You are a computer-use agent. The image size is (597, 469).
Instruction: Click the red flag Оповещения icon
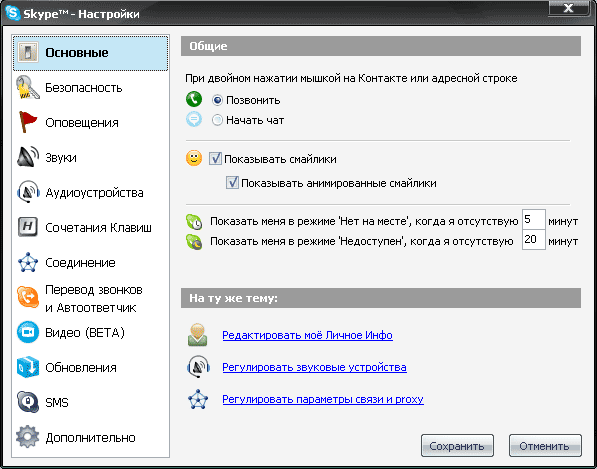coord(28,122)
